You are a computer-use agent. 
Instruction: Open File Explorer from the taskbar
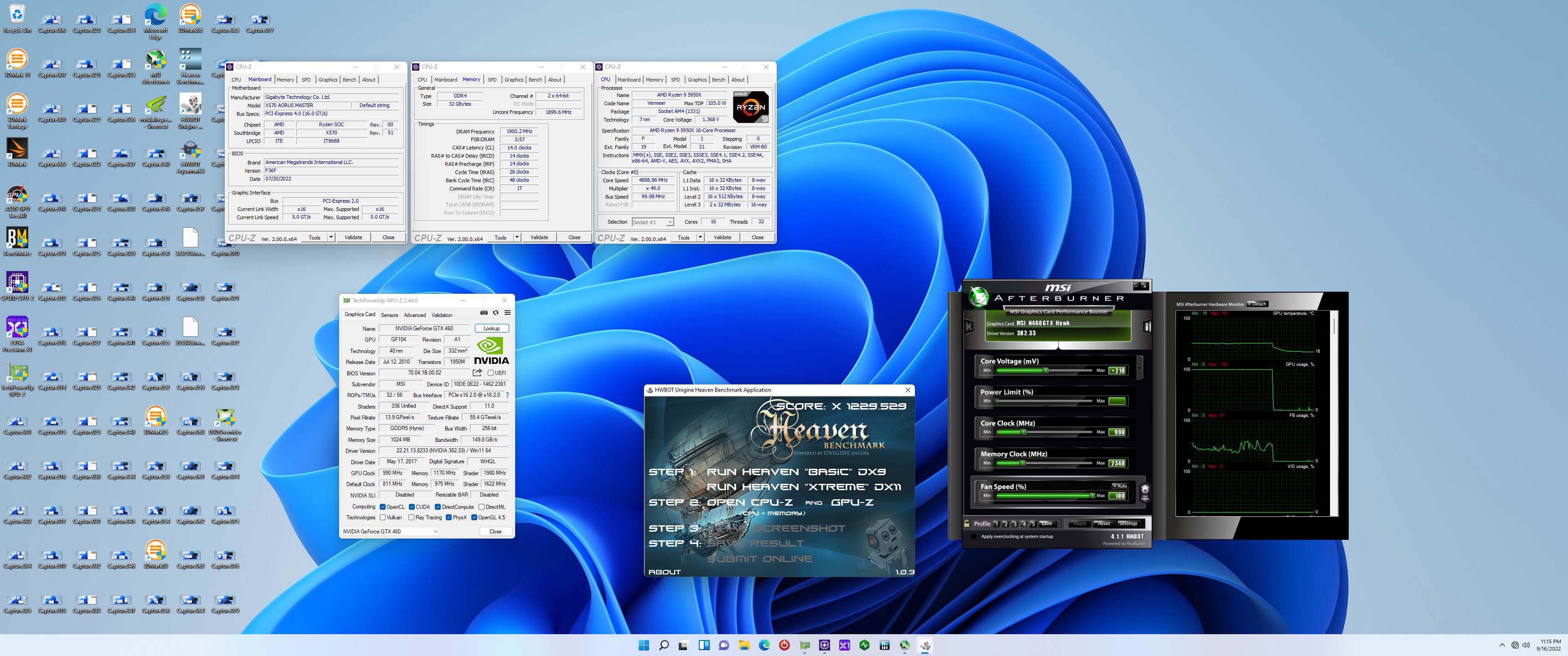(744, 645)
